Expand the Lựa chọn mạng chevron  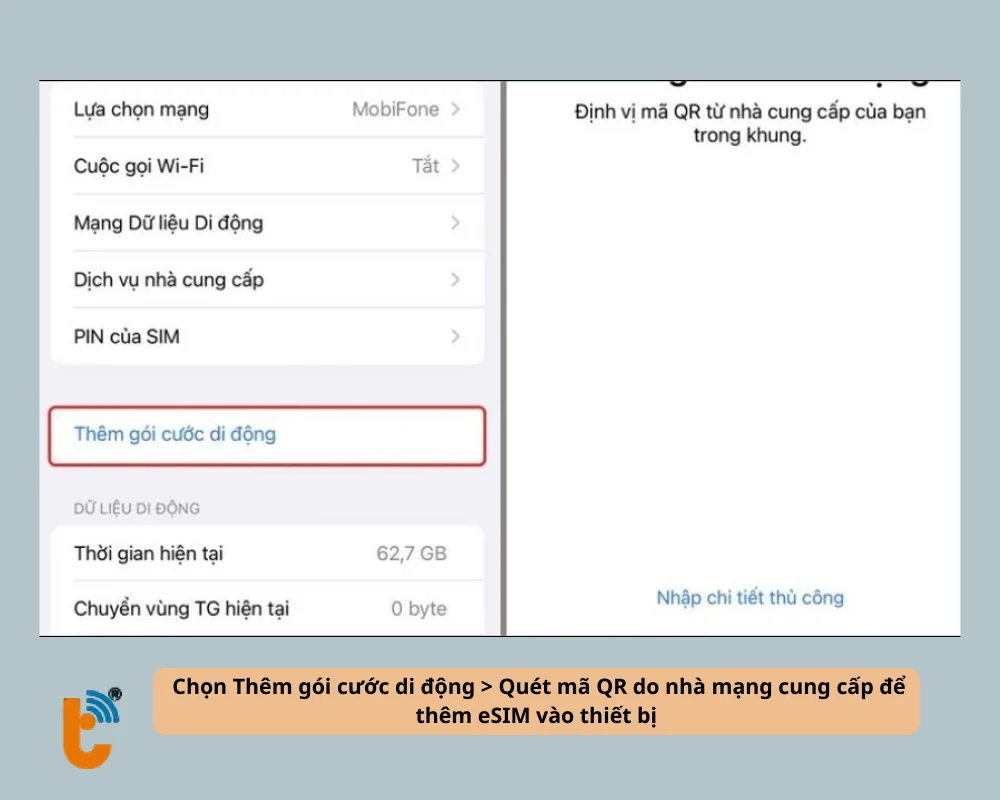click(457, 109)
